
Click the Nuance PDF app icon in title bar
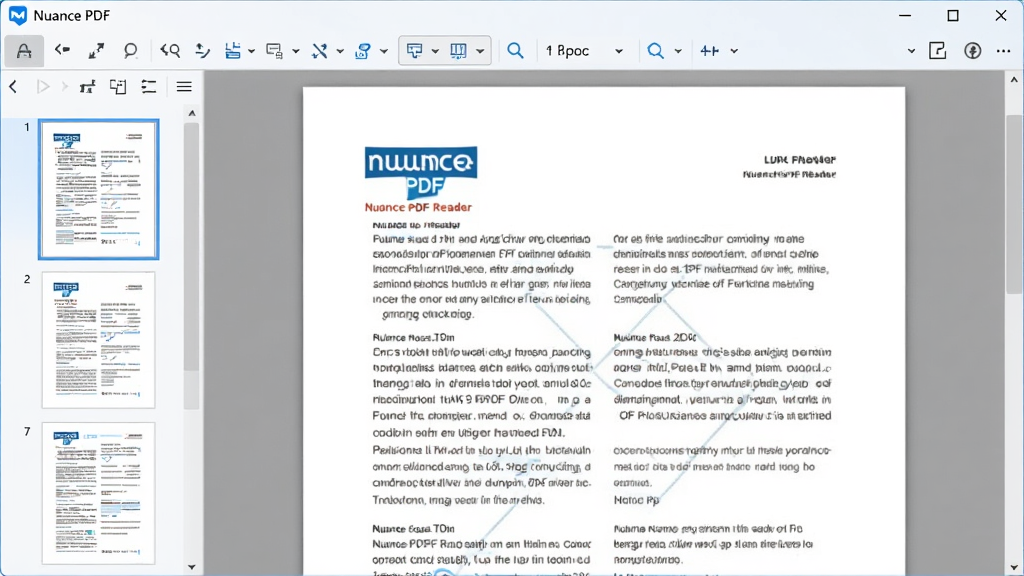[x=18, y=15]
